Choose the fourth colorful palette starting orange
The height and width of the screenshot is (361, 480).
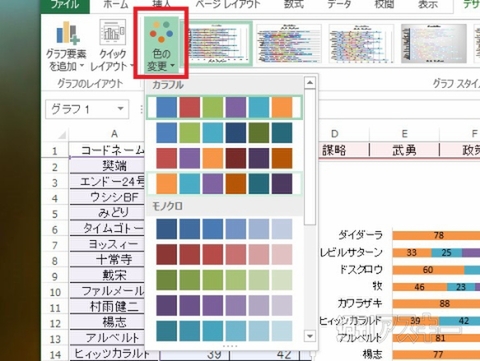pyautogui.click(x=224, y=183)
